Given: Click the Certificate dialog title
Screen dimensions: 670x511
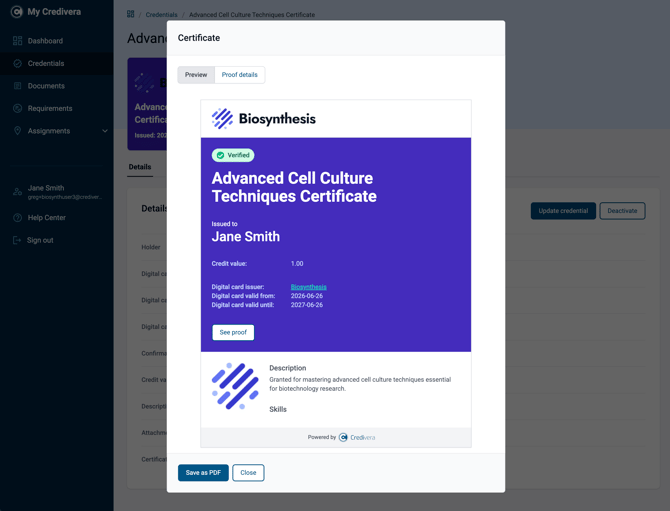Looking at the screenshot, I should pos(199,38).
